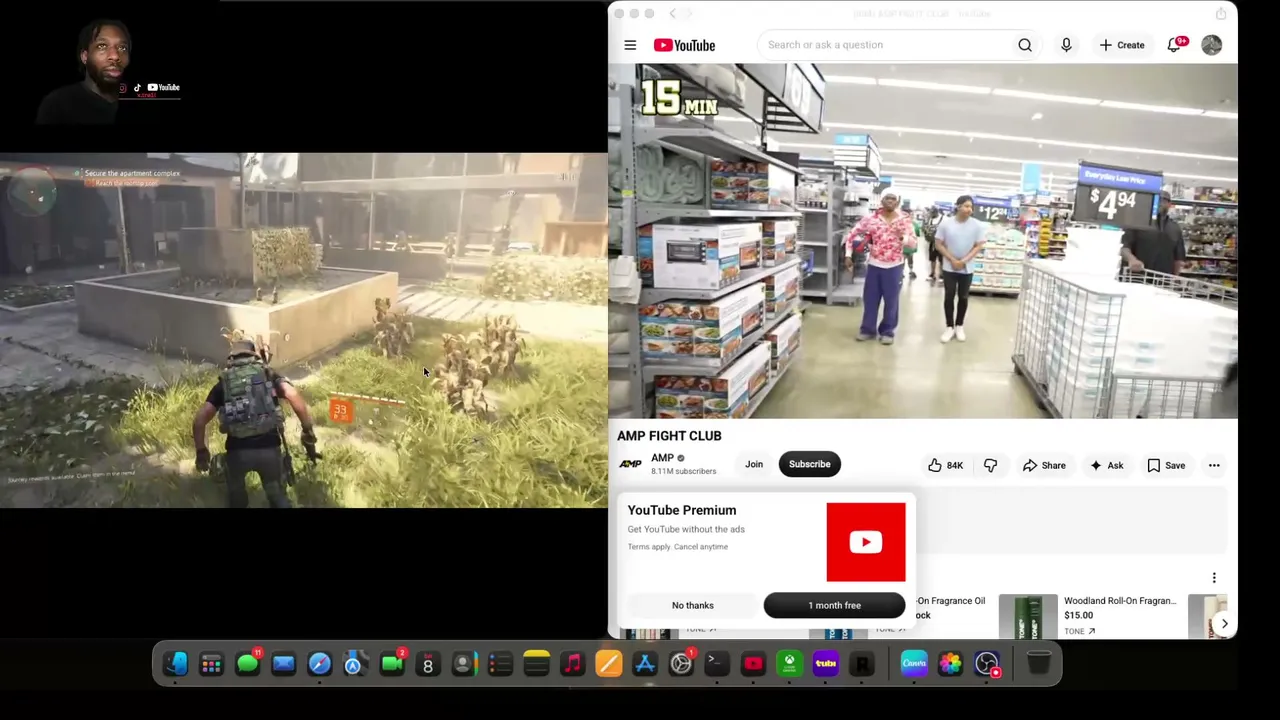
Task: Like the AMP FIGHT CLUB video
Action: (x=945, y=465)
